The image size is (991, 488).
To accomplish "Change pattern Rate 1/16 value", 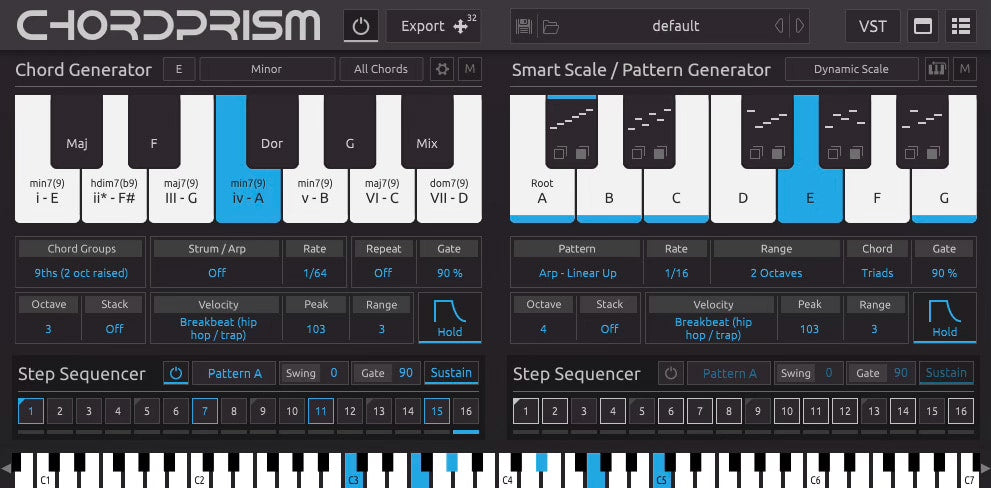I will (676, 273).
